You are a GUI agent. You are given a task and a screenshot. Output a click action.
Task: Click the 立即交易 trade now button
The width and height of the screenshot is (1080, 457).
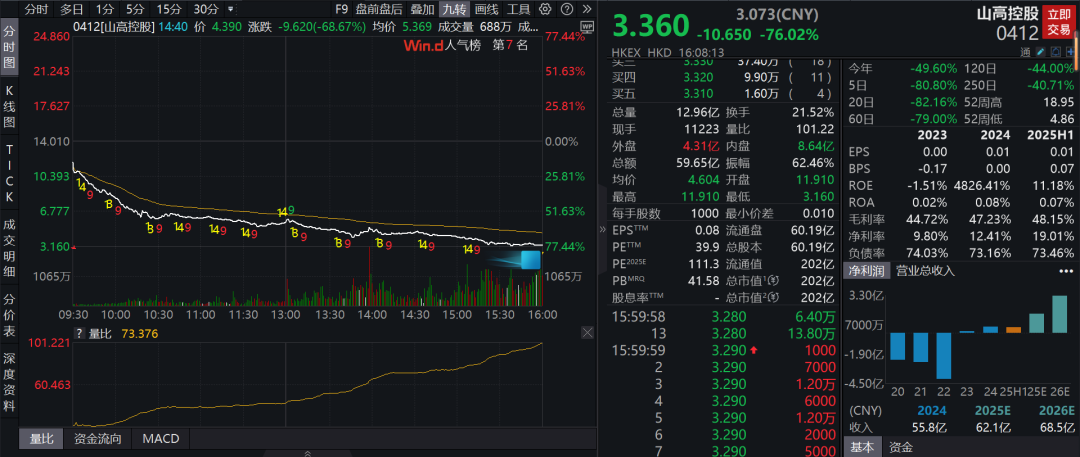click(x=1059, y=21)
